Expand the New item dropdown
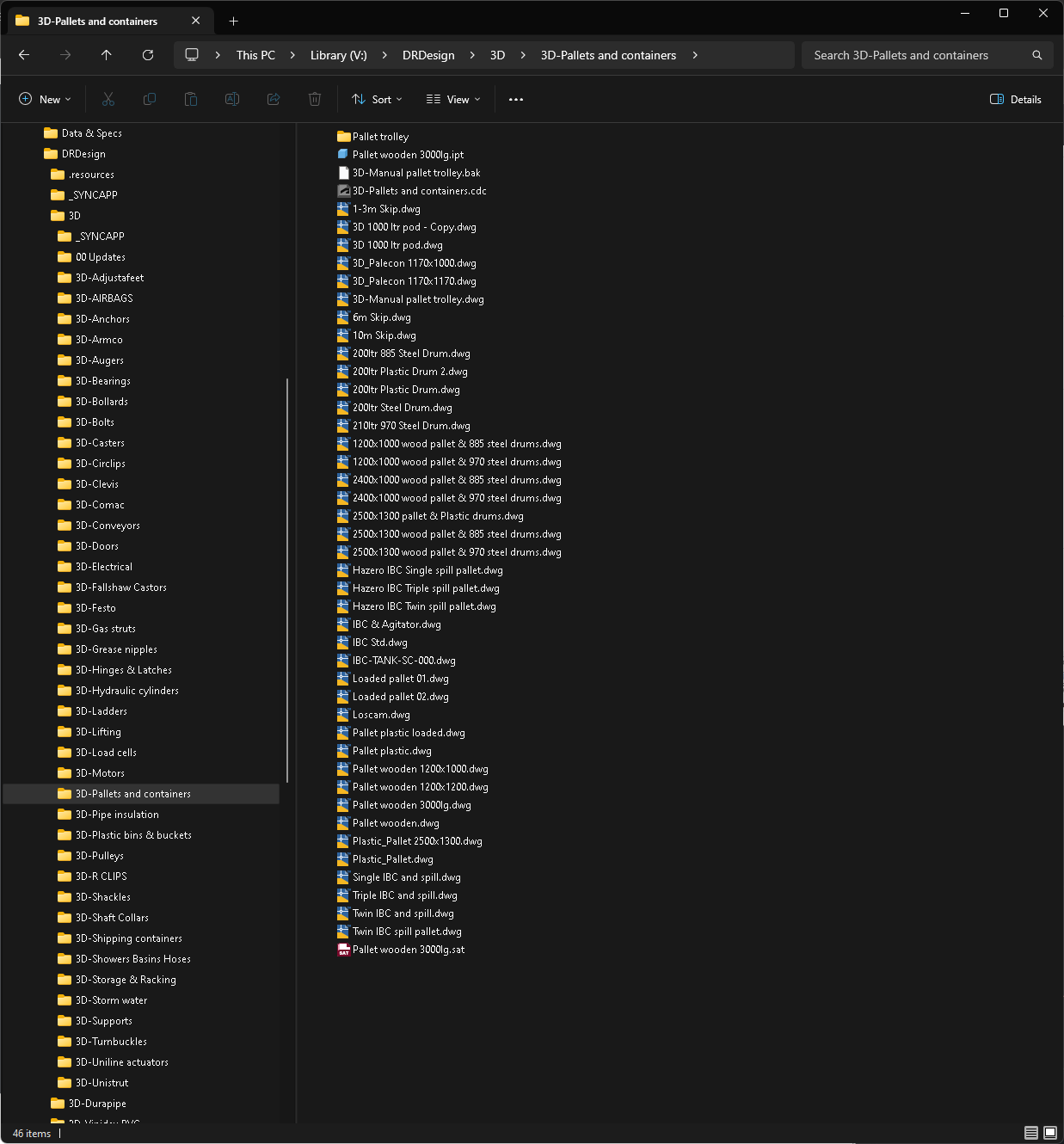 click(x=45, y=100)
